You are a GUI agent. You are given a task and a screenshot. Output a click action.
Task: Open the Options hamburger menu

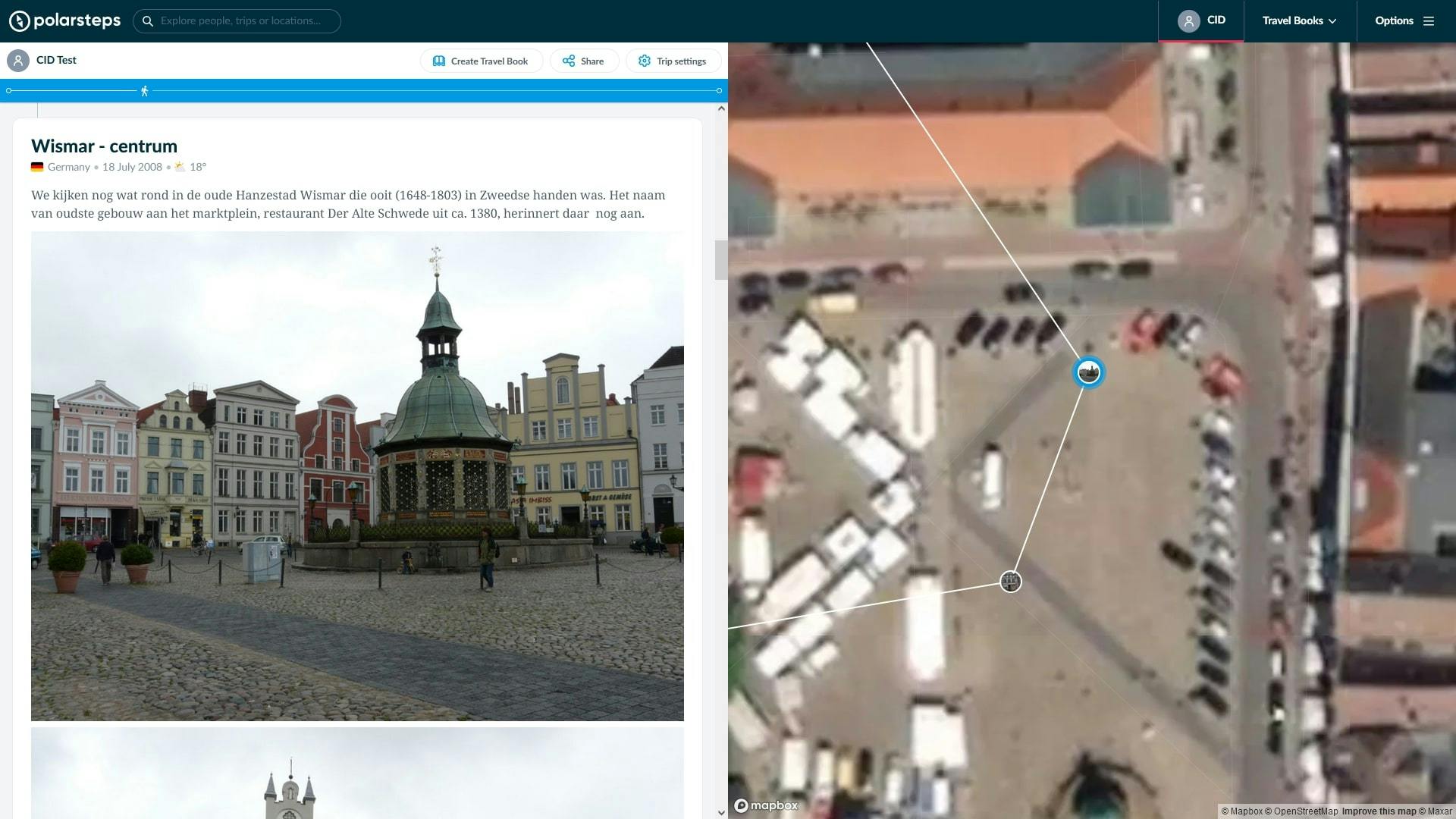click(x=1404, y=20)
